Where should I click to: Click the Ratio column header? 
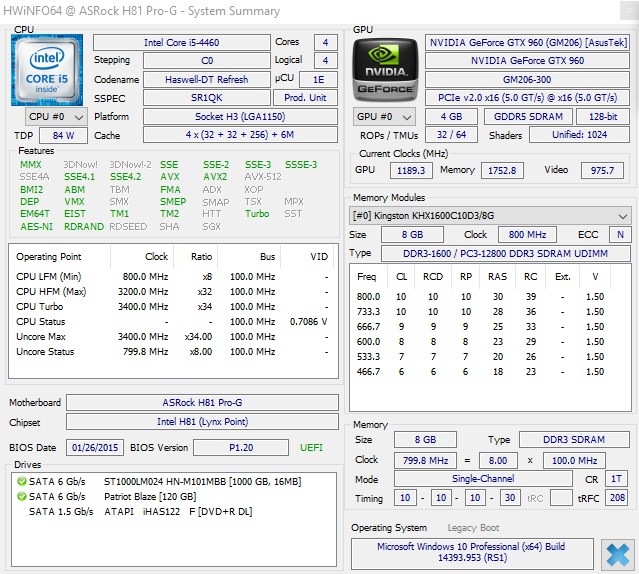pos(201,257)
